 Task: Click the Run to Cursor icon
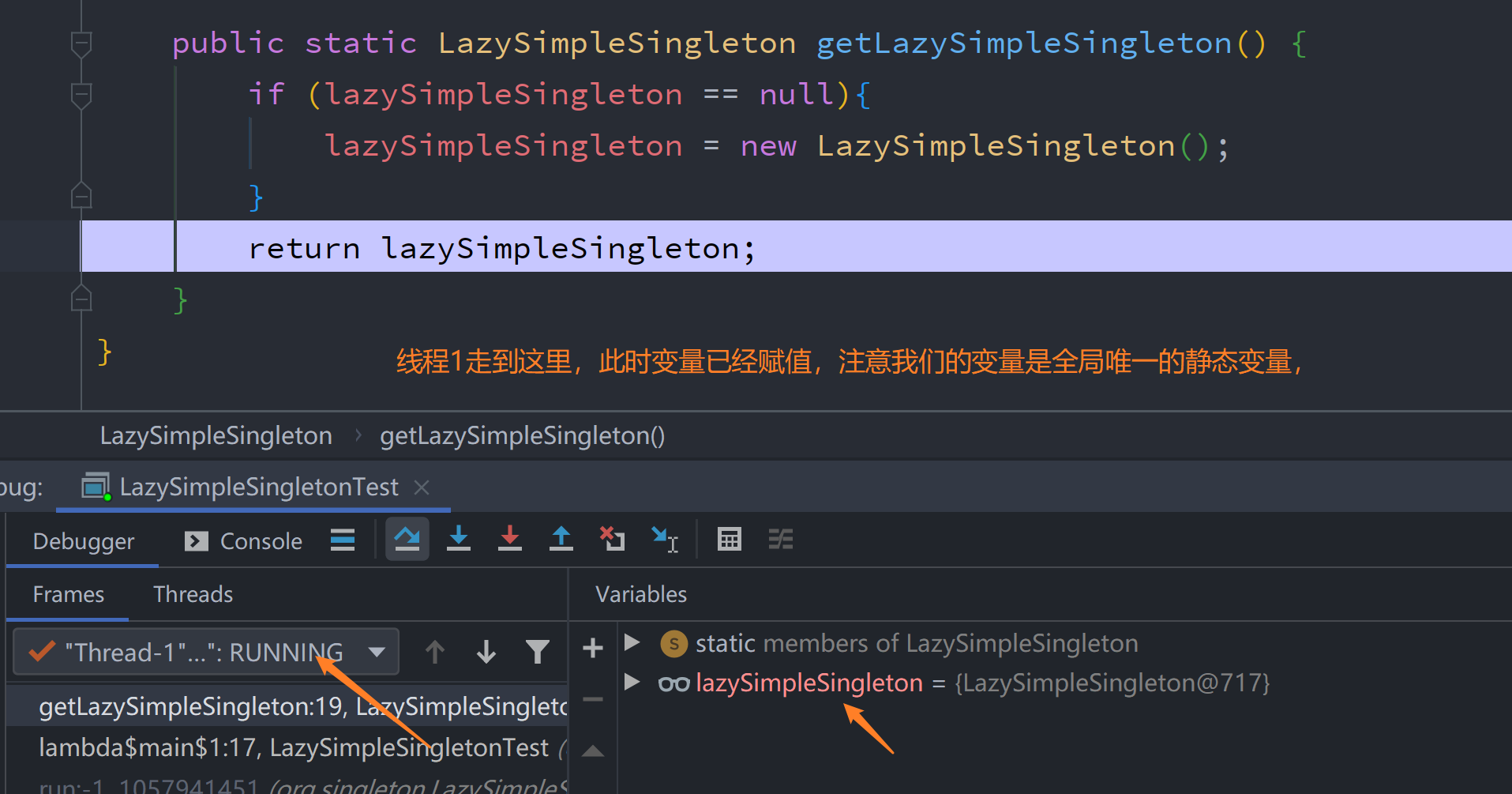coord(665,540)
